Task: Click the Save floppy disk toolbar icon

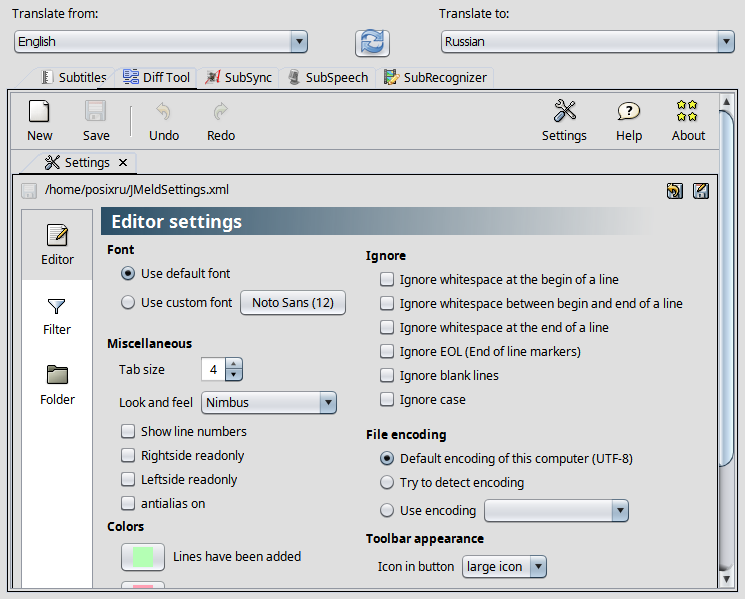Action: [x=96, y=112]
